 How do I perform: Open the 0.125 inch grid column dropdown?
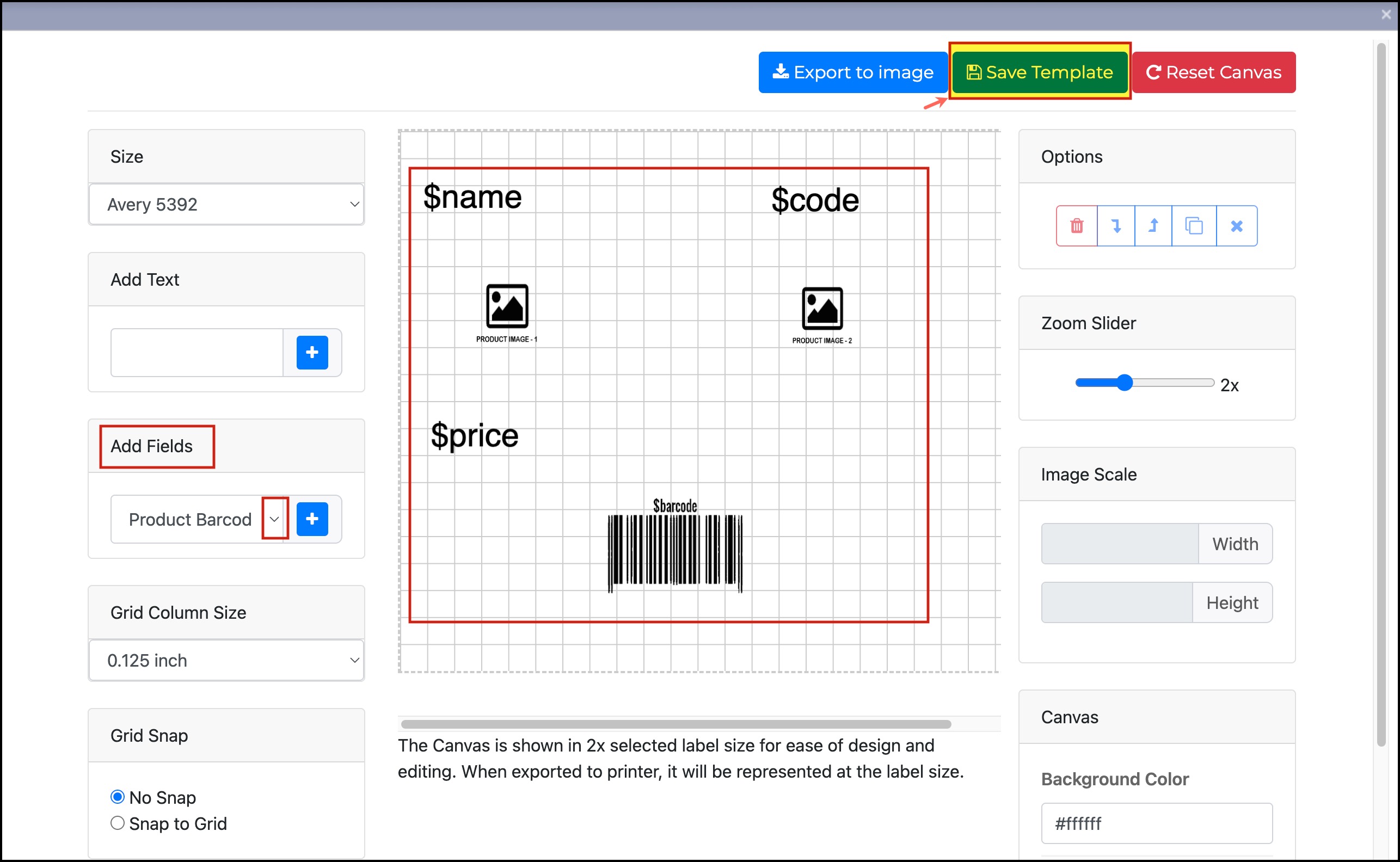tap(226, 660)
